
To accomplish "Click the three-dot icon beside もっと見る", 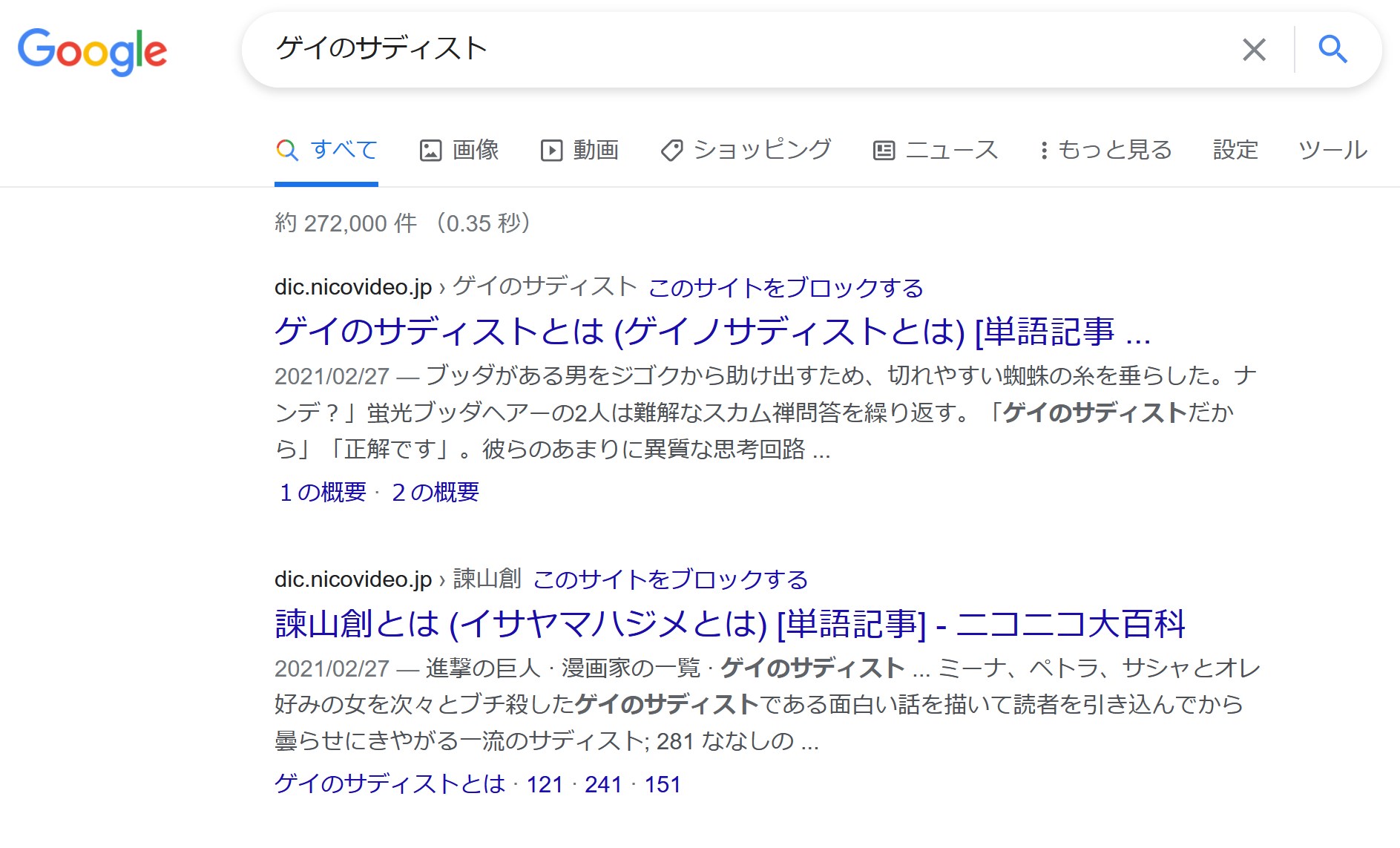I will point(1044,151).
